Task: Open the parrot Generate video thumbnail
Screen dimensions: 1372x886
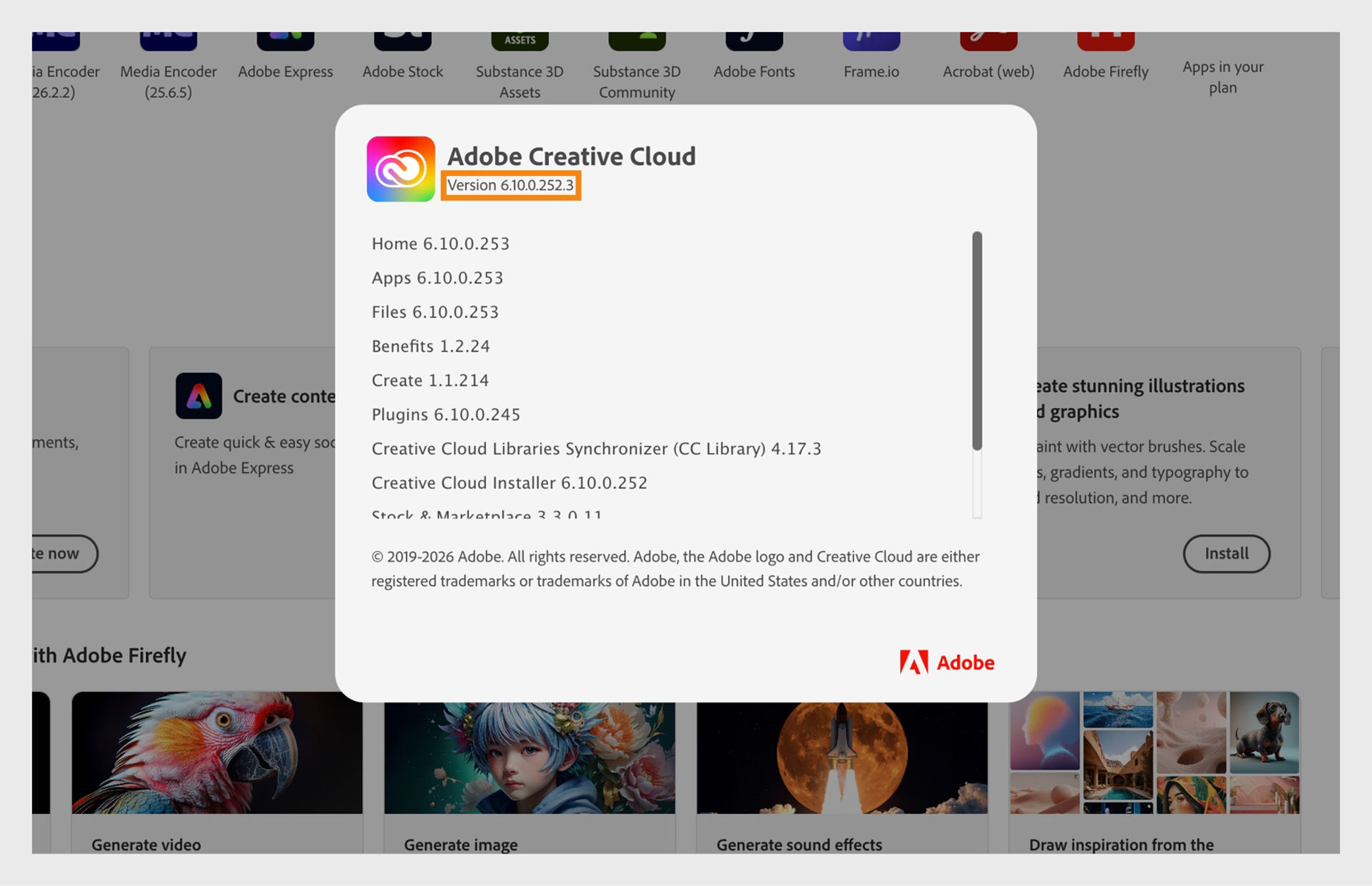Action: 217,752
